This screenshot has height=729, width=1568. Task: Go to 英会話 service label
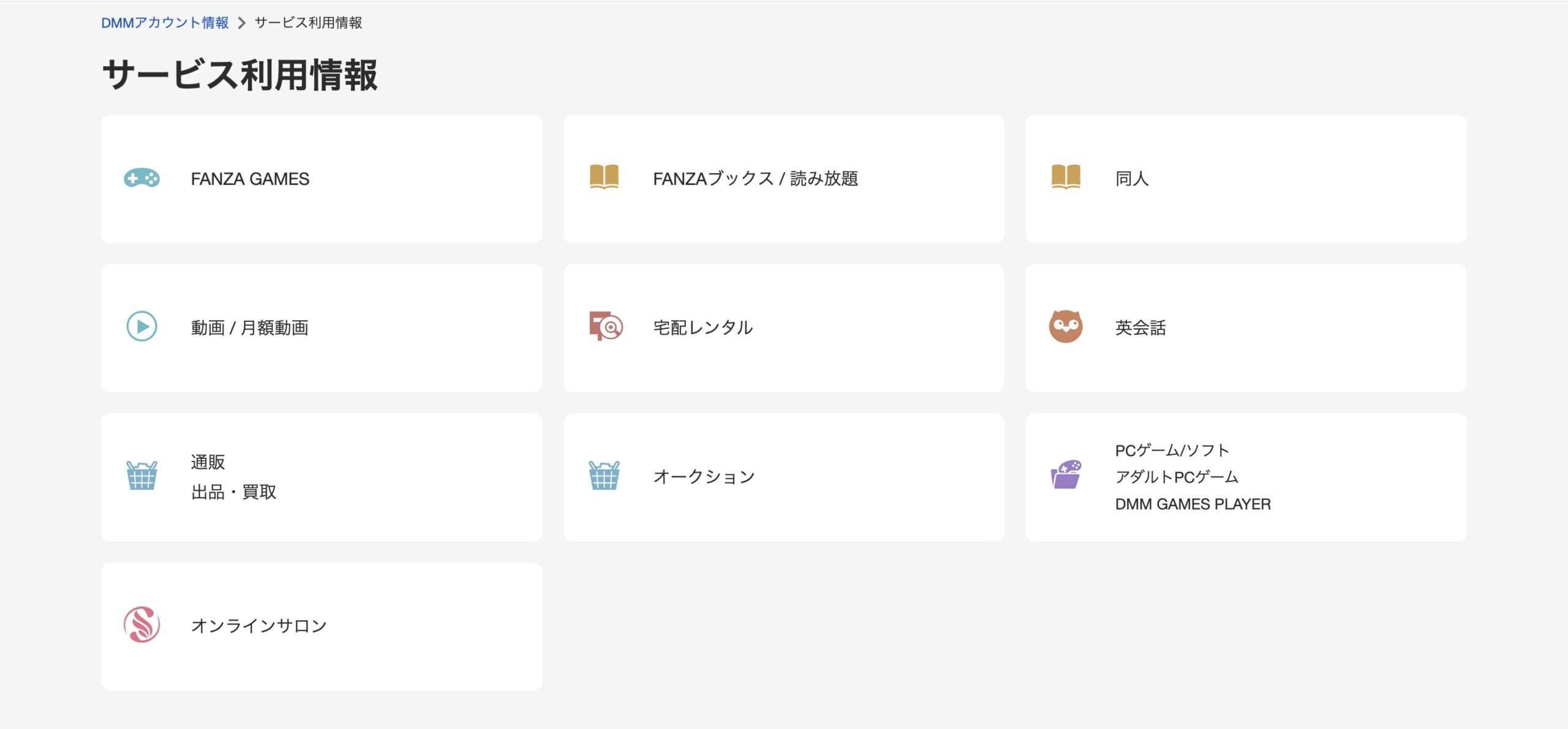[1140, 328]
